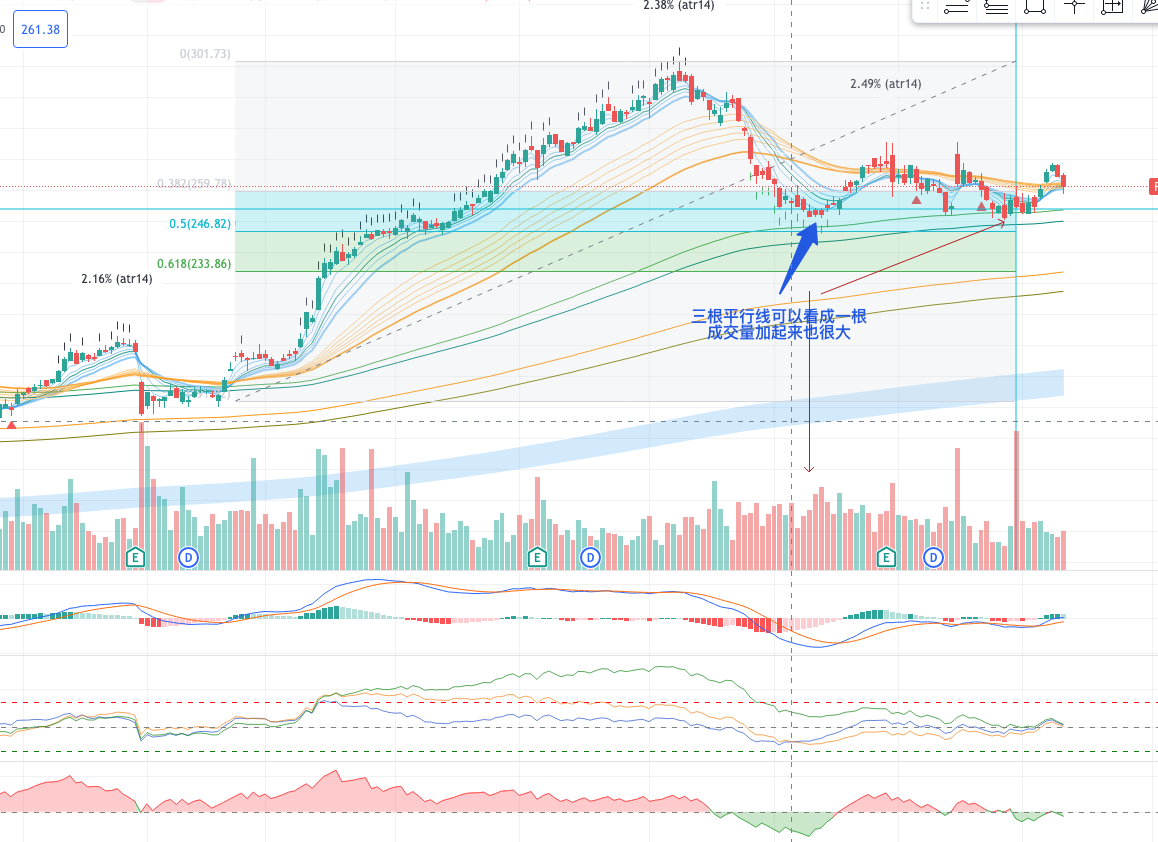Select the Fib retracement tool icon

click(995, 8)
